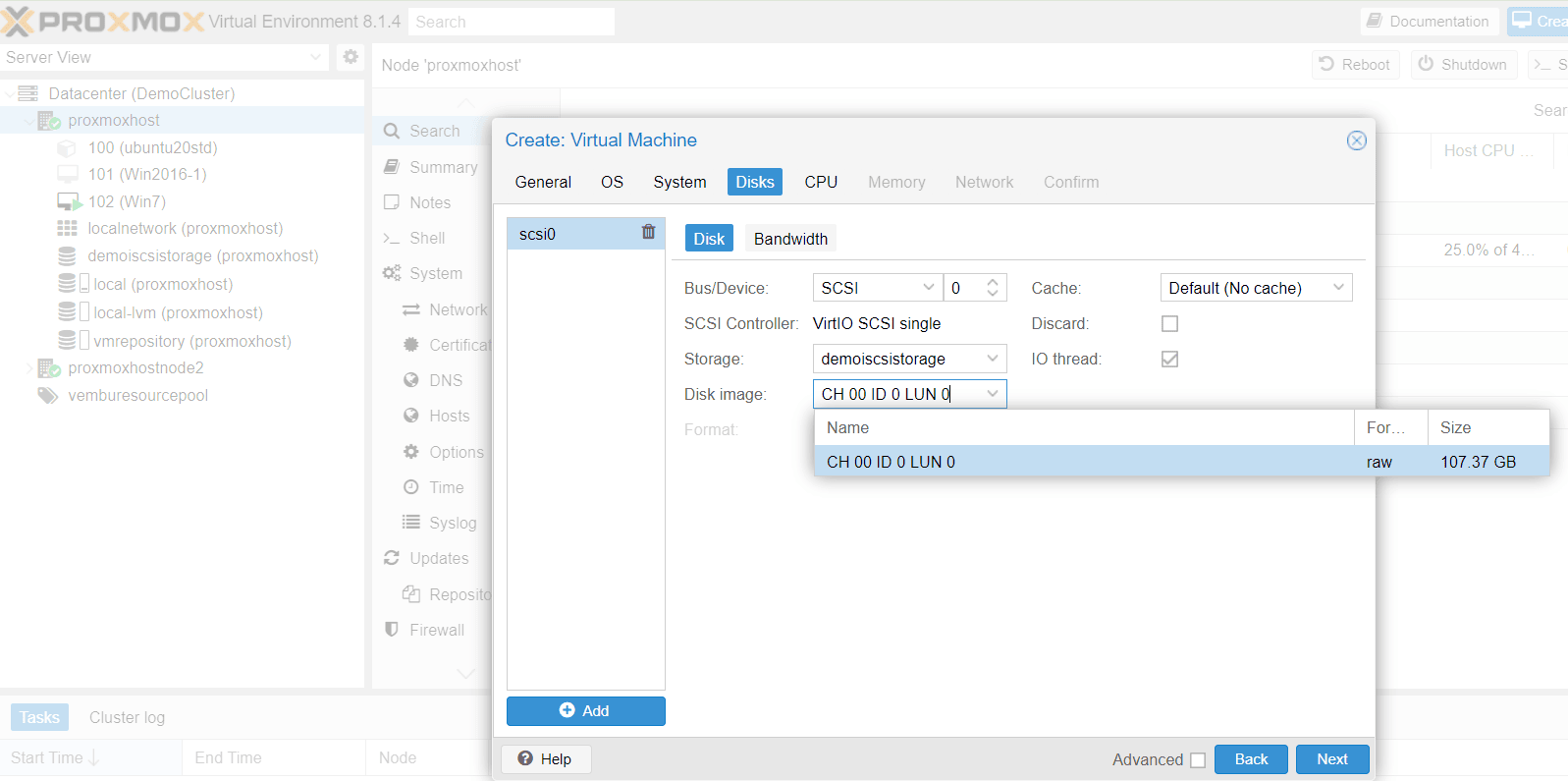Image resolution: width=1568 pixels, height=781 pixels.
Task: Close the Create Virtual Machine dialog
Action: coord(1356,140)
